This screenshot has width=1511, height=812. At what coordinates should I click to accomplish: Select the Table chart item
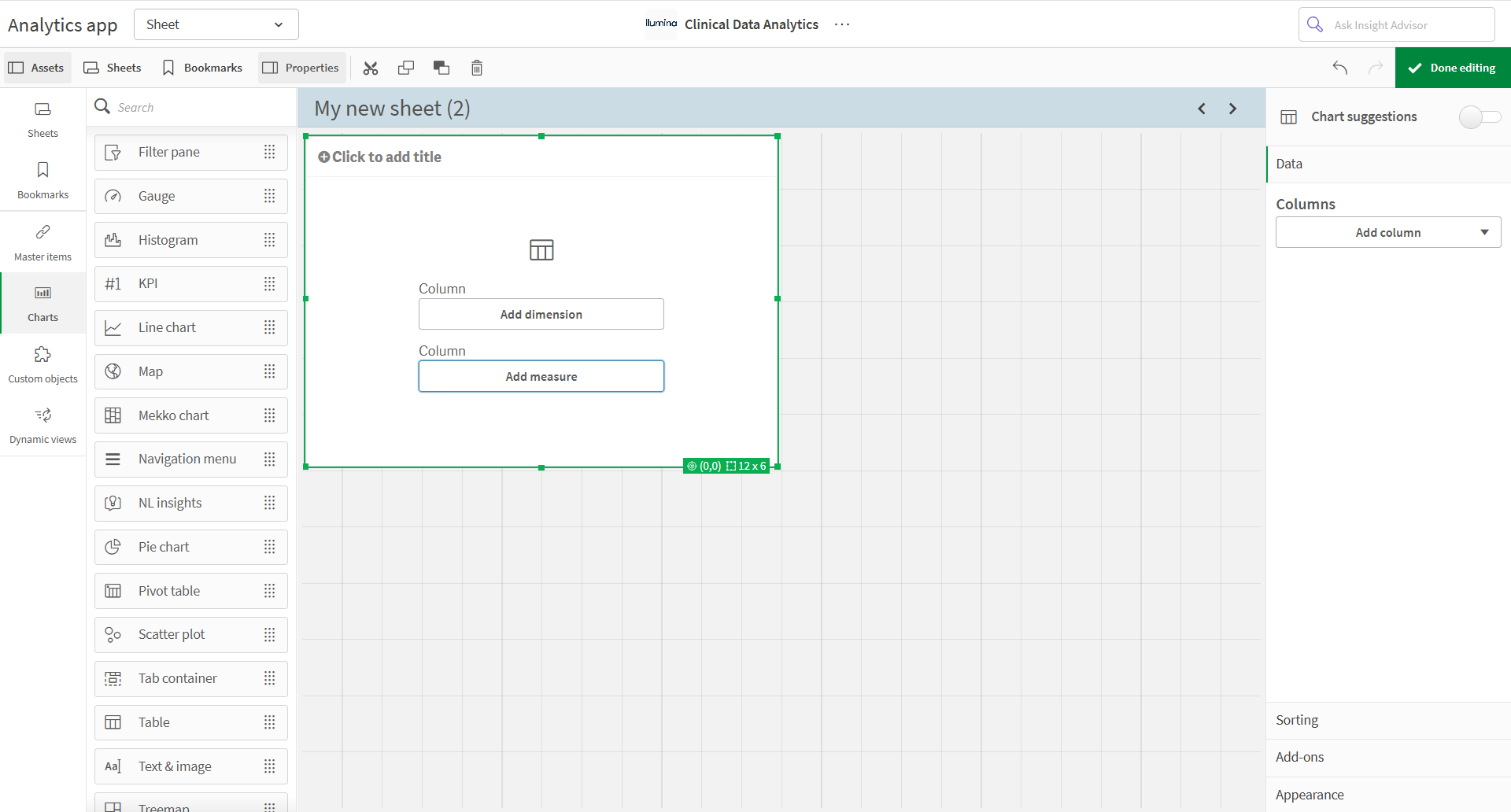(x=191, y=722)
